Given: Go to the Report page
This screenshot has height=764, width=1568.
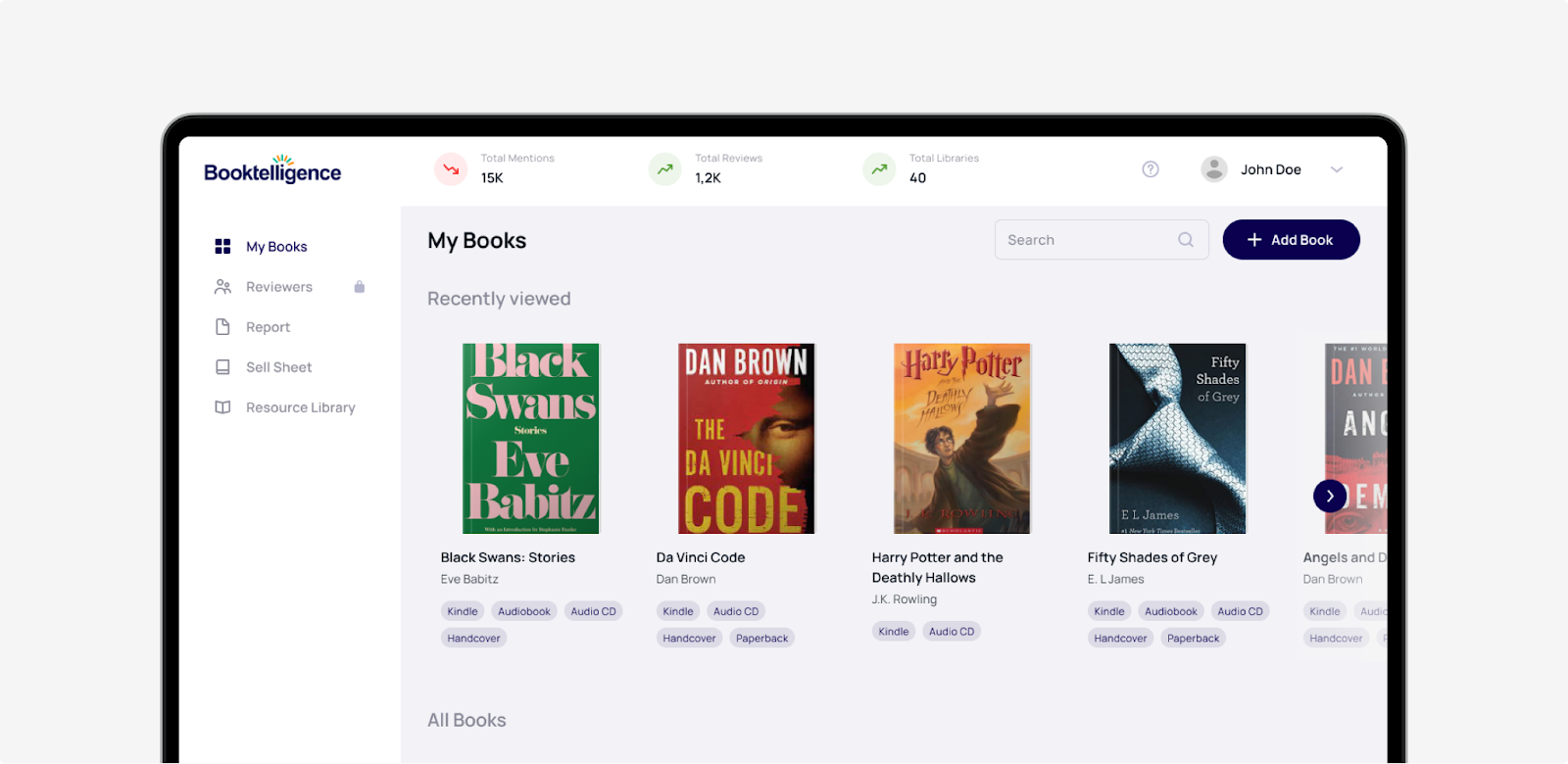Looking at the screenshot, I should [x=268, y=327].
